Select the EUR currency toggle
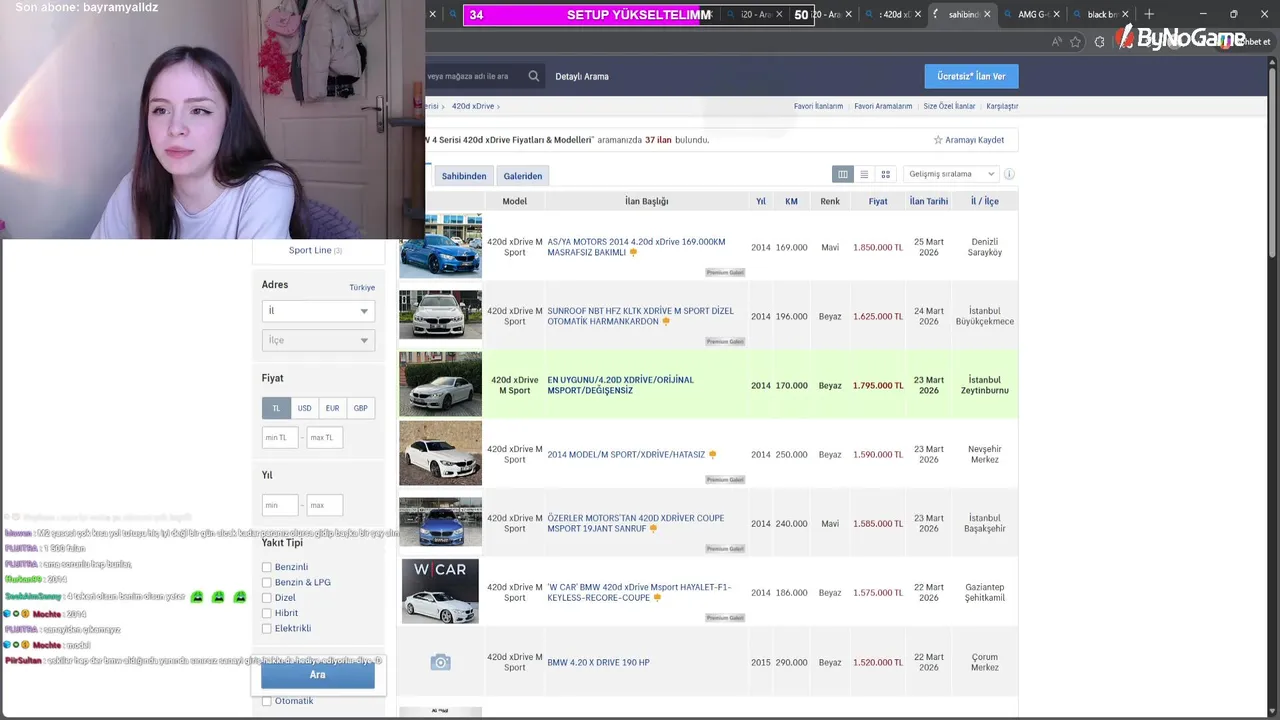1280x720 pixels. click(332, 408)
